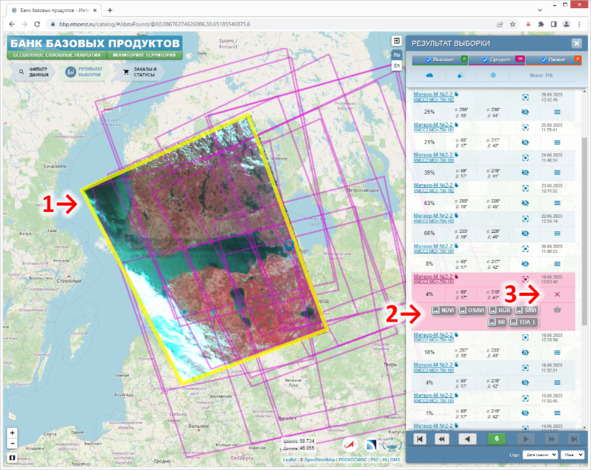The width and height of the screenshot is (591, 470).
Task: Center map on 16.06.2023 scene
Action: tap(525, 368)
